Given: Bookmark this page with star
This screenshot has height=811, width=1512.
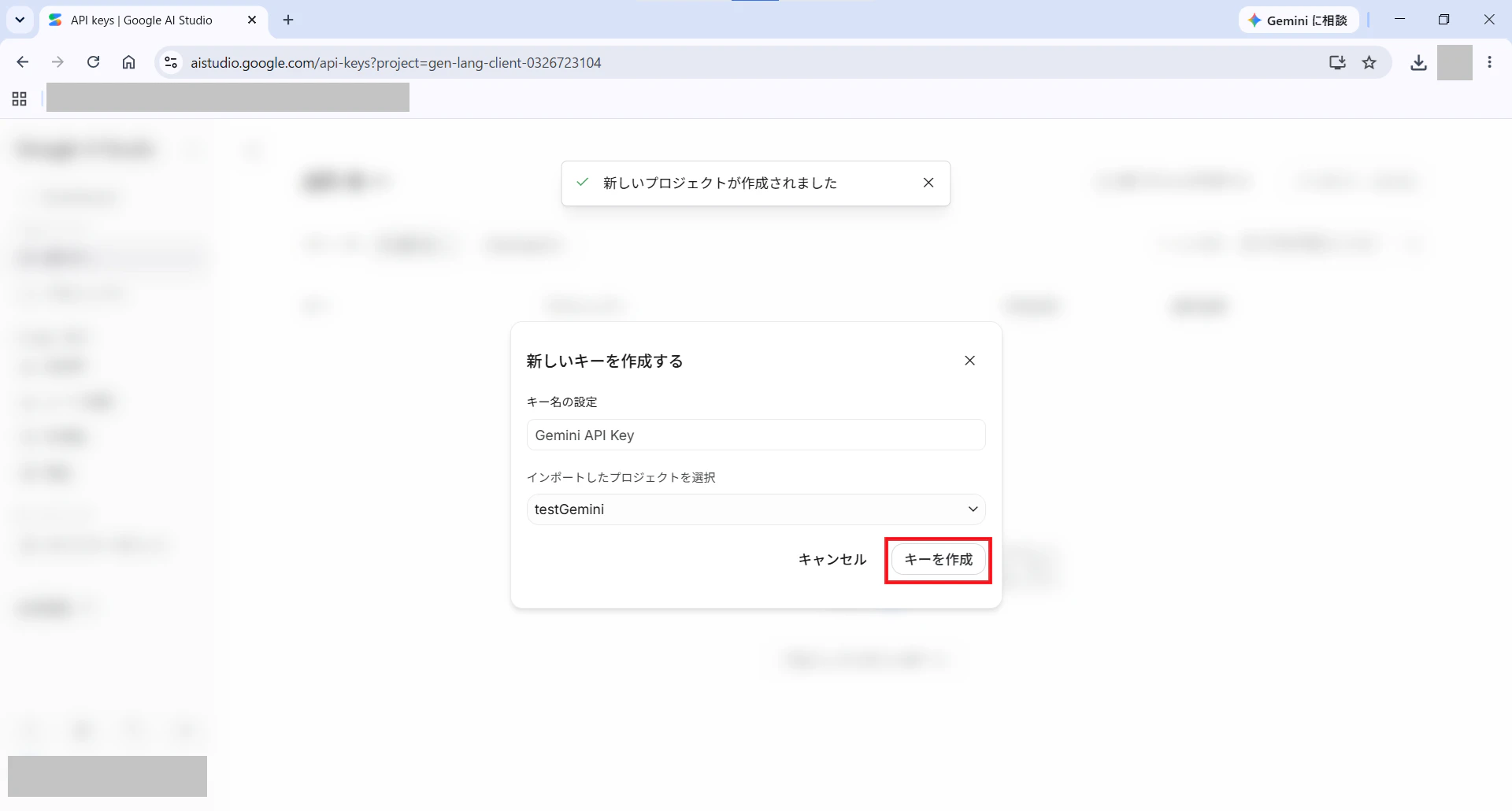Looking at the screenshot, I should (x=1369, y=62).
